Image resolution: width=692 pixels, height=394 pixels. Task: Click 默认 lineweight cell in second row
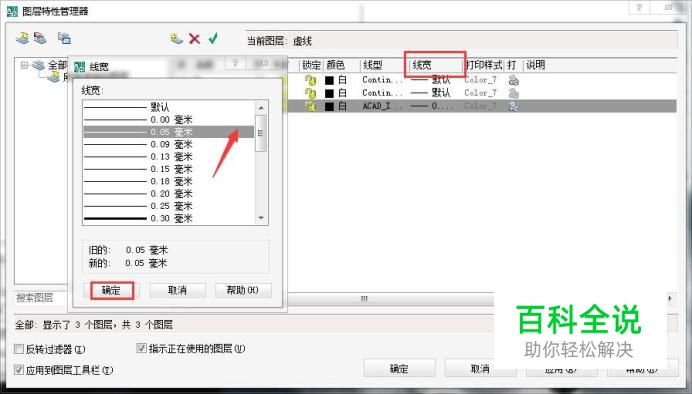pos(431,93)
